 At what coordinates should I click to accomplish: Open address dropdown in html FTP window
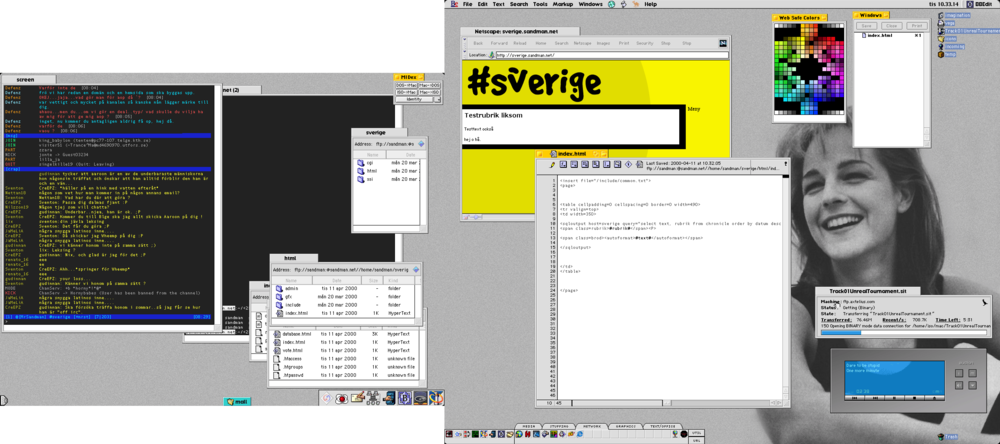(418, 268)
